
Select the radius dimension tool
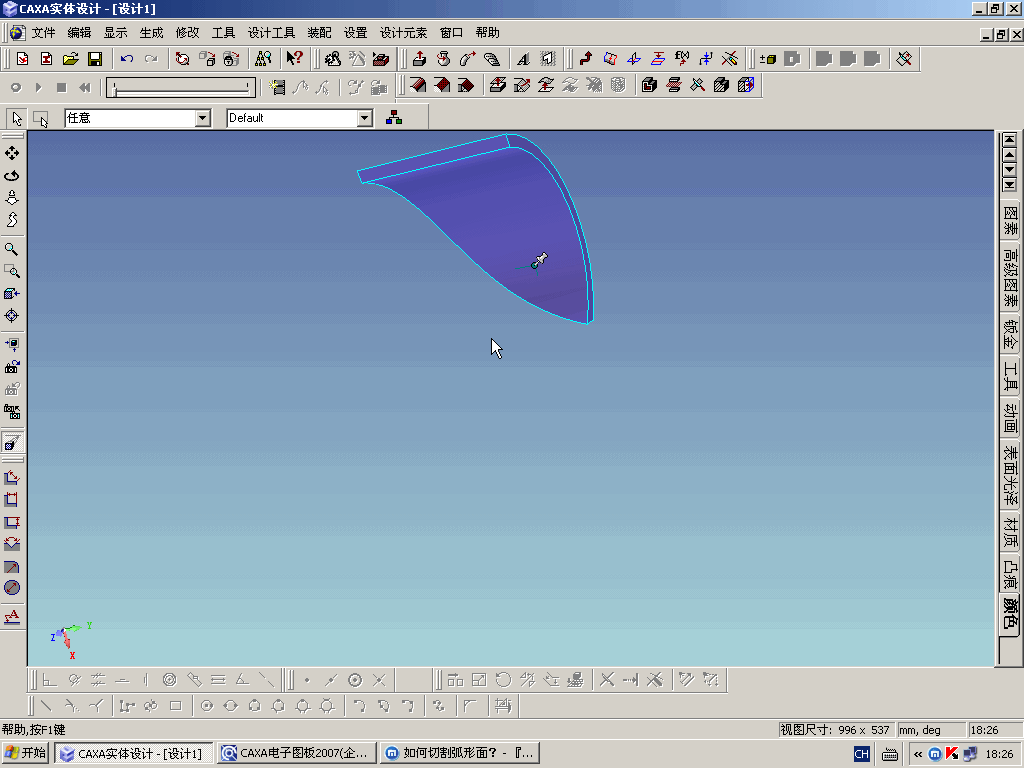coord(12,566)
